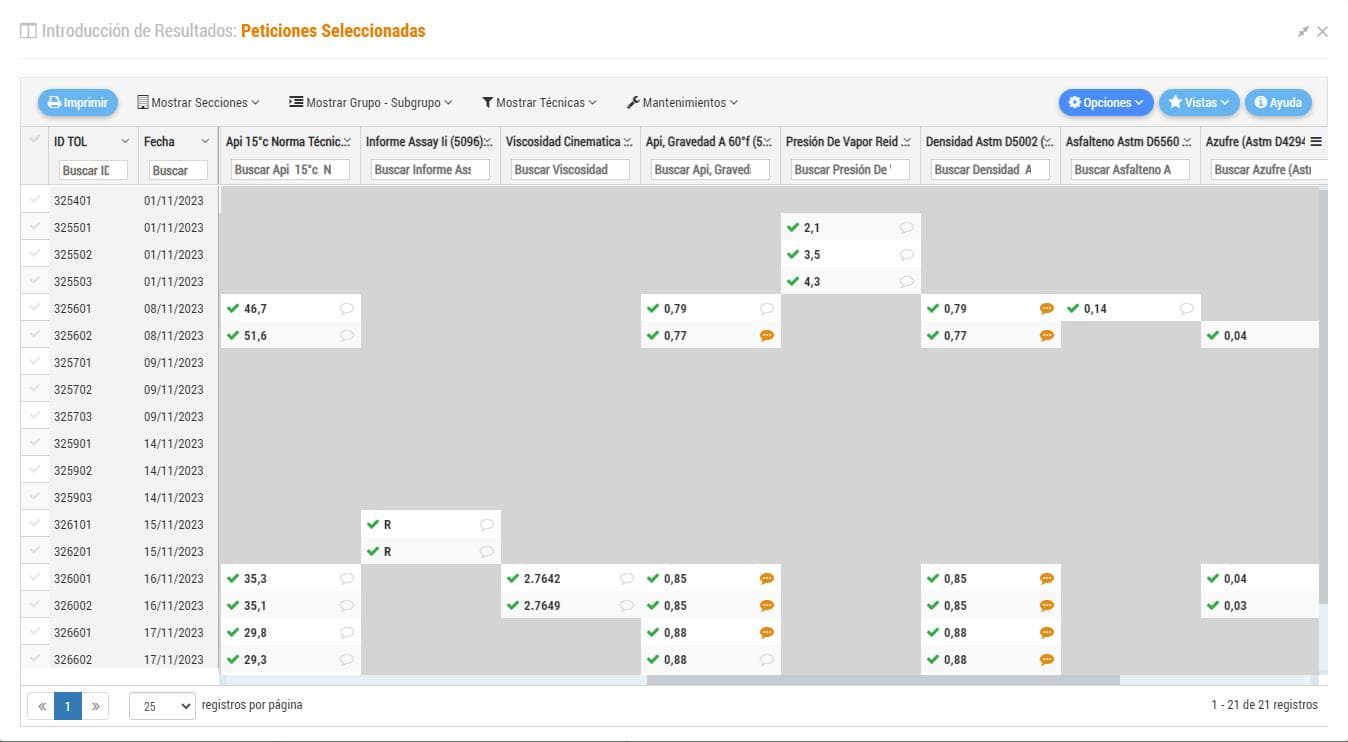The image size is (1348, 742).
Task: Click comment bubble for 326101 Informe Assay R
Action: click(486, 525)
